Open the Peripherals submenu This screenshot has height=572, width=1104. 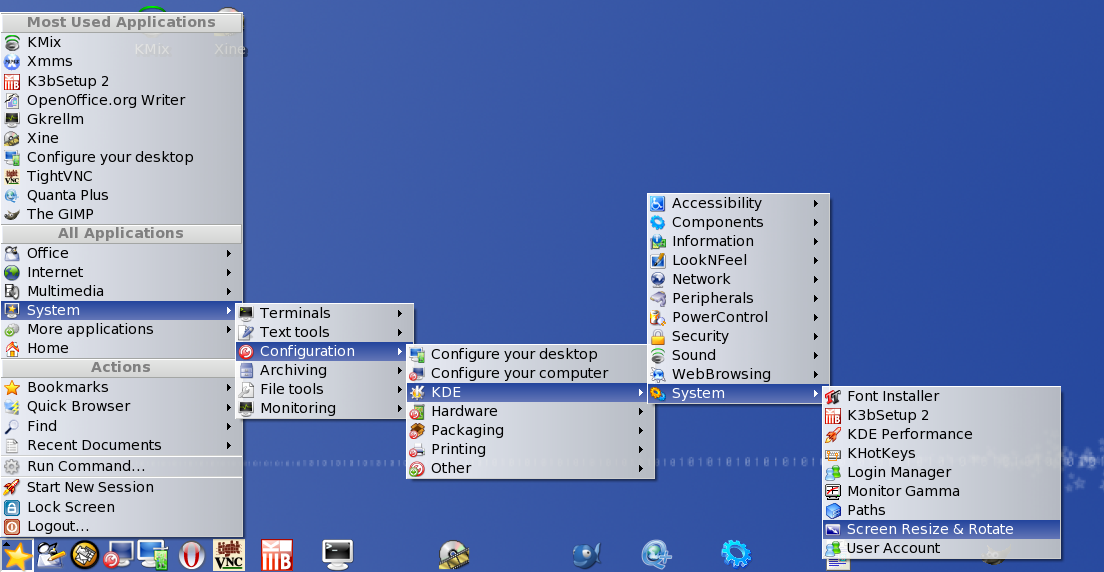(738, 298)
